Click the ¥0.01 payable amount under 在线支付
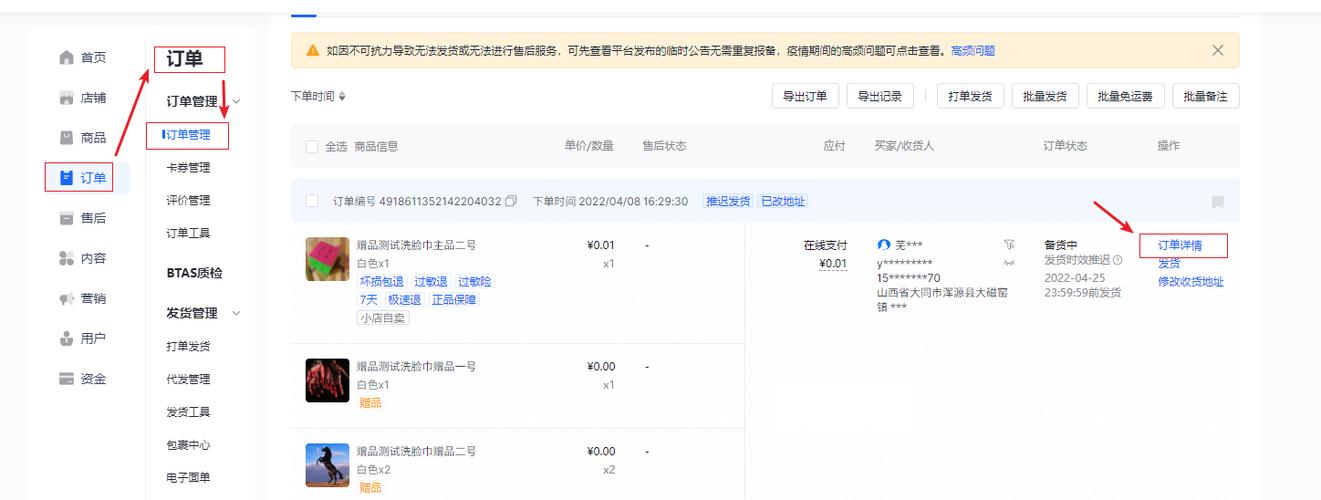The width and height of the screenshot is (1321, 500). (832, 264)
